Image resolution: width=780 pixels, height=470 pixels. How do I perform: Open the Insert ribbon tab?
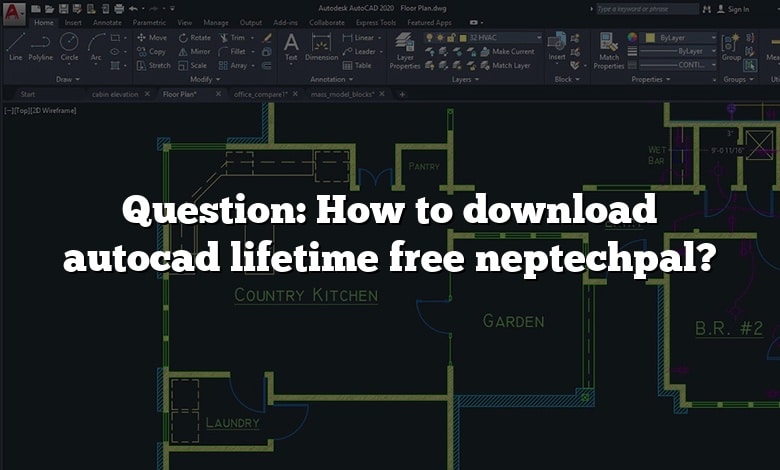coord(73,22)
